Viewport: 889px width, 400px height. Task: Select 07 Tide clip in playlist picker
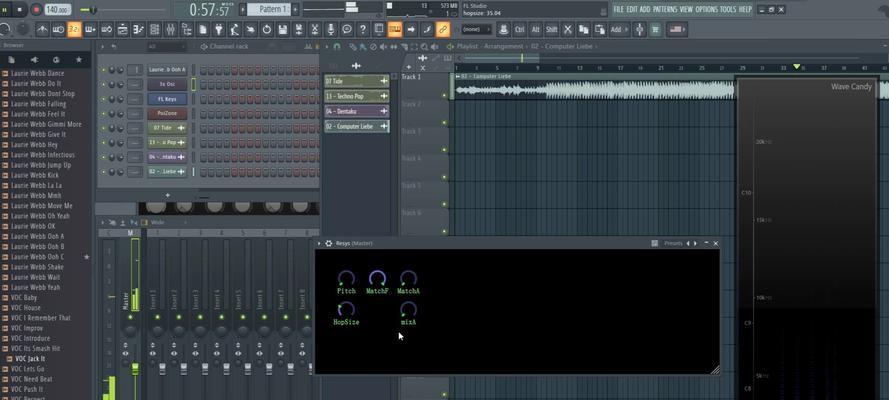point(357,82)
